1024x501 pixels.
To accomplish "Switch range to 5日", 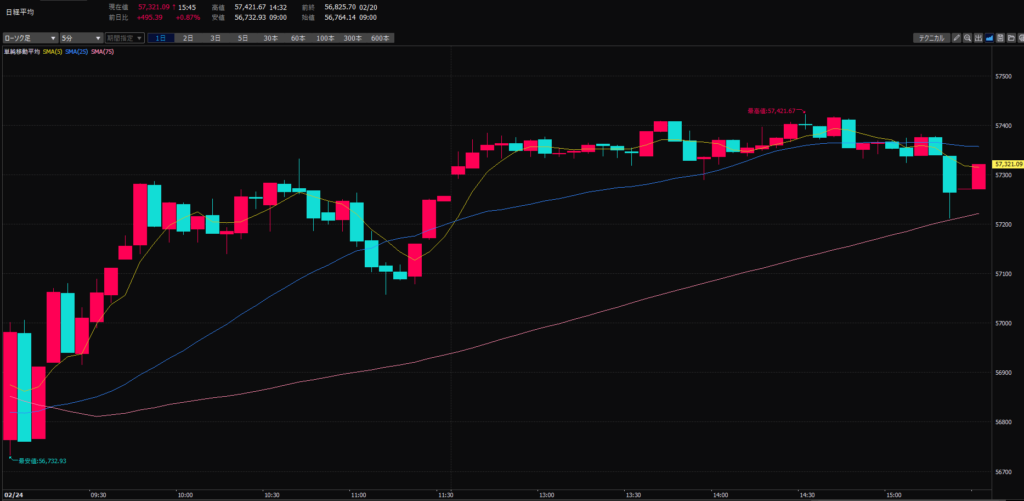I will tap(243, 38).
